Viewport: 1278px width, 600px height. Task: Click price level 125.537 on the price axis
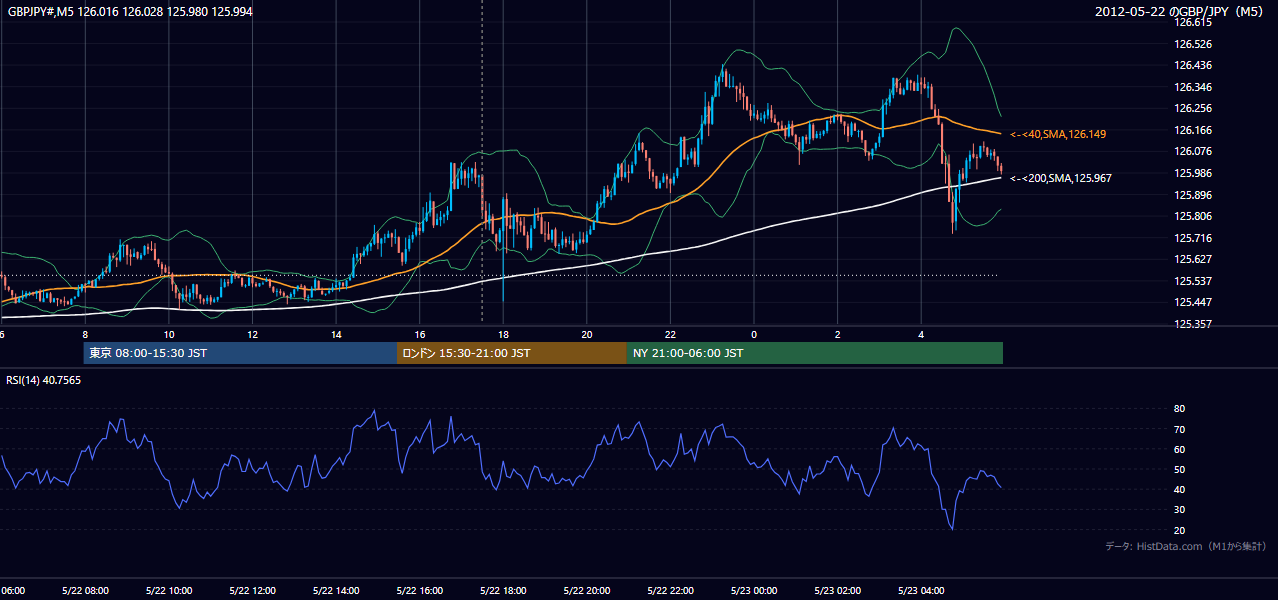coord(1192,281)
